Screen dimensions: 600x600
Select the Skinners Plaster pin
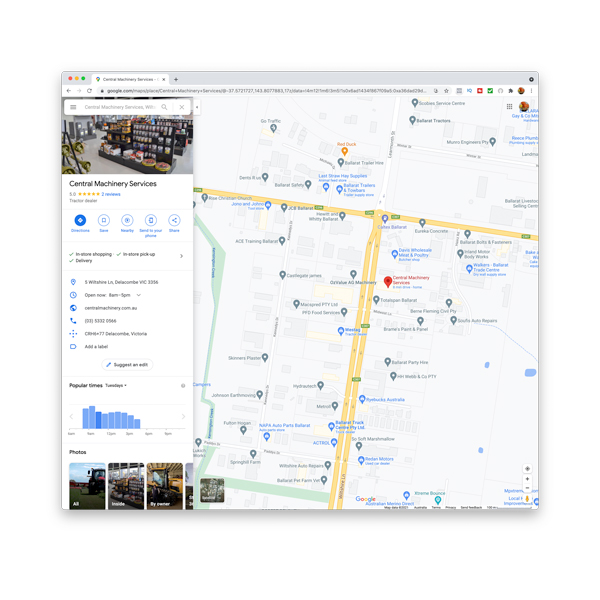click(265, 357)
